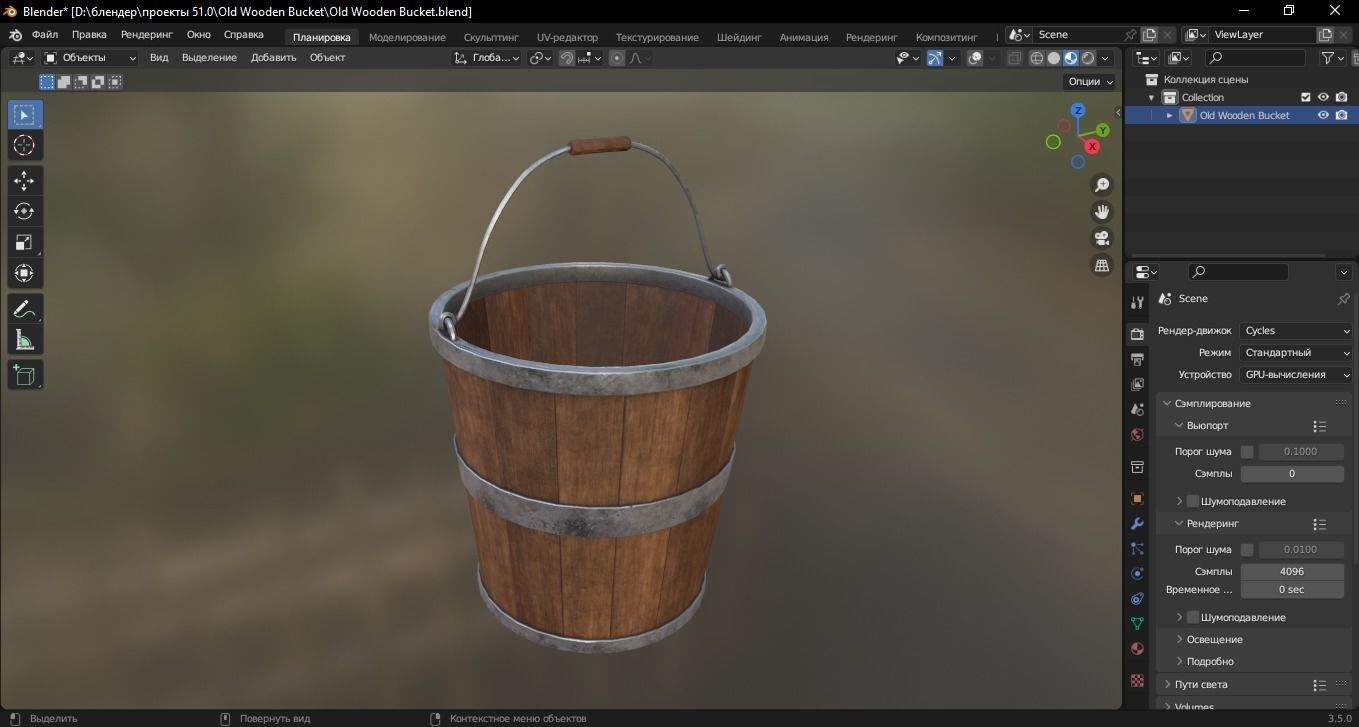This screenshot has width=1359, height=727.
Task: Disable Old Wooden Bucket in renders
Action: pos(1341,115)
